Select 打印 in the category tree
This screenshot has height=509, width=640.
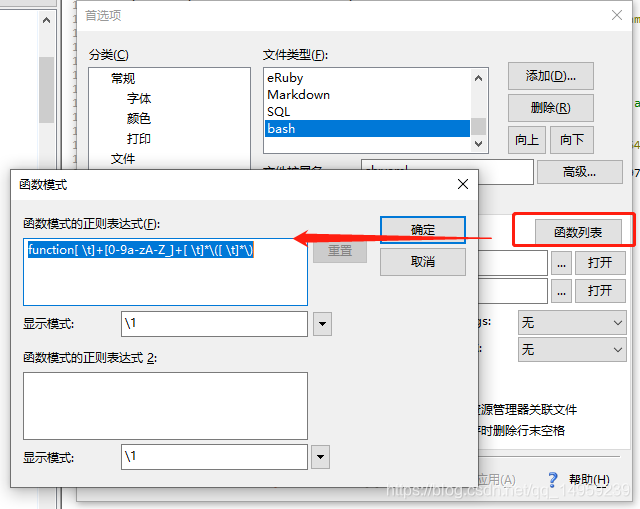(139, 139)
